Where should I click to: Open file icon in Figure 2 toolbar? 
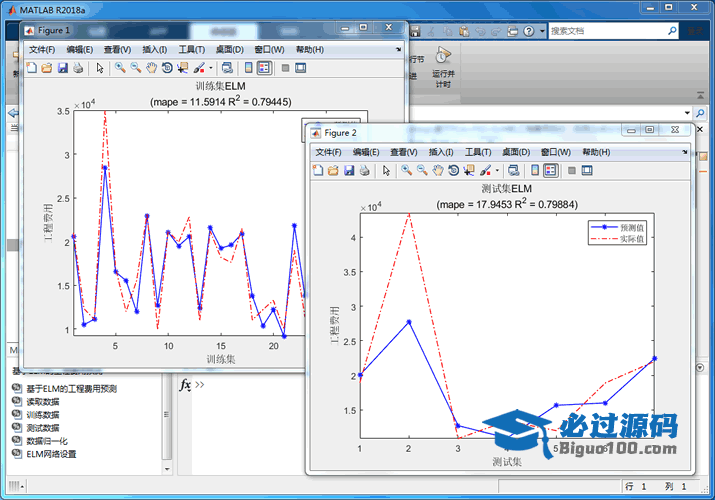tap(334, 170)
